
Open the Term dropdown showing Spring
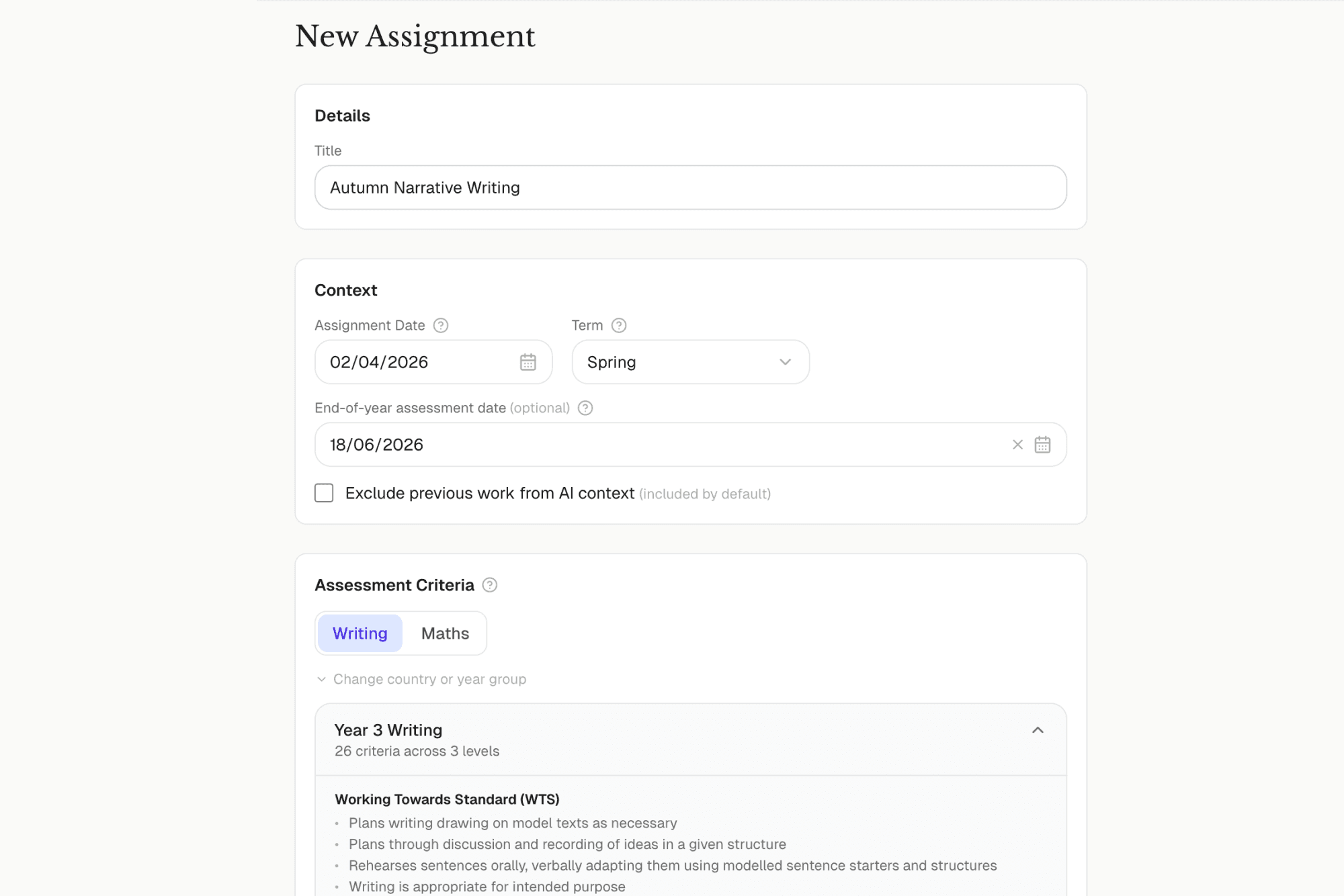[x=690, y=362]
